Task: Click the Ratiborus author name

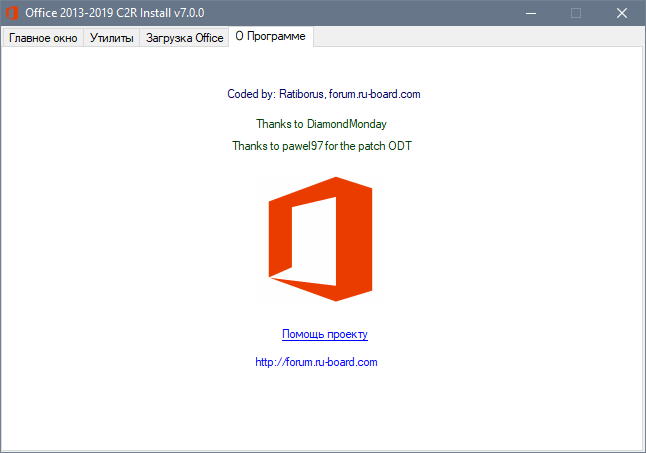Action: (301, 94)
